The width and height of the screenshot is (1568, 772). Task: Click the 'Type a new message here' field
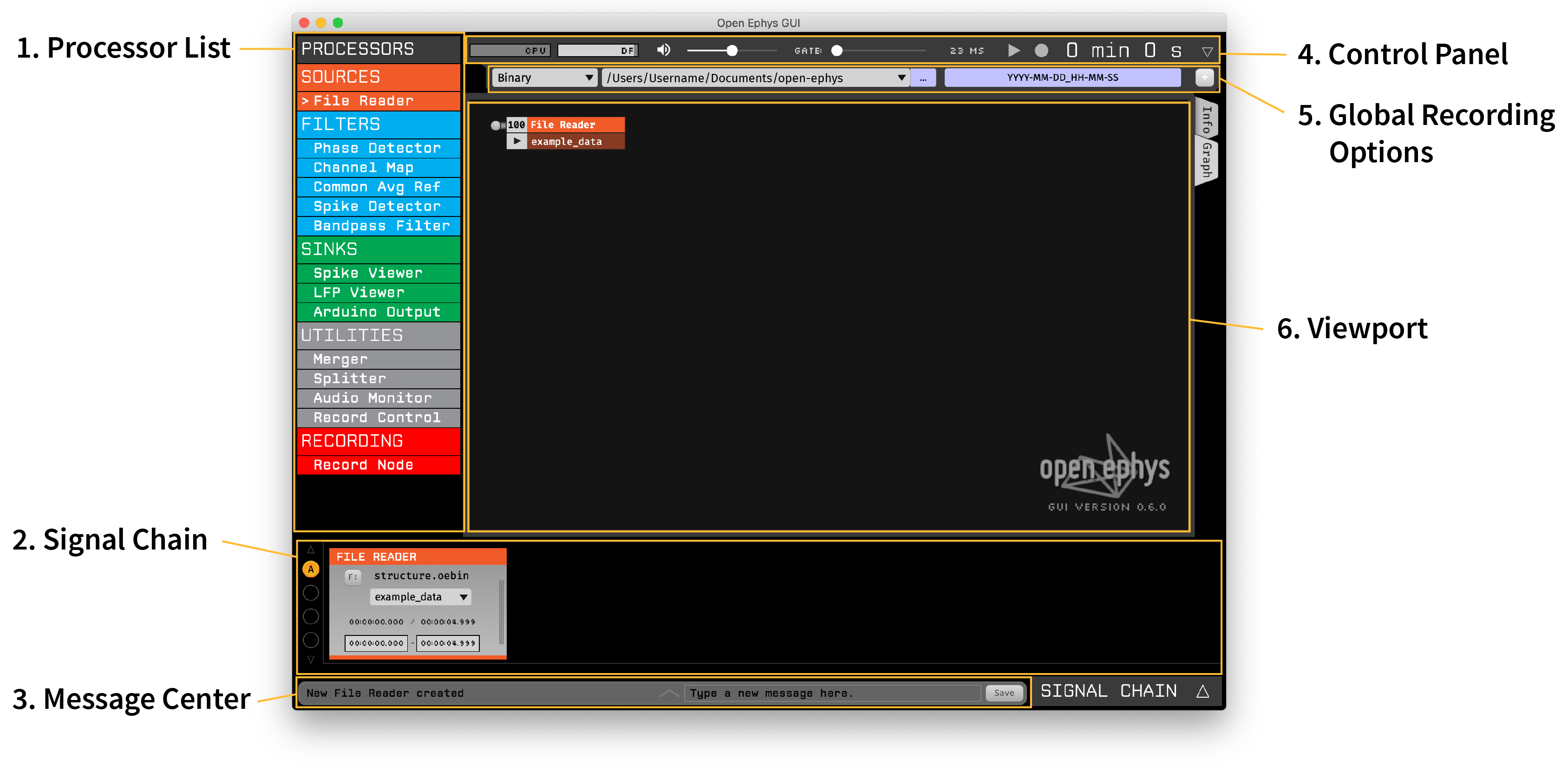[x=832, y=693]
